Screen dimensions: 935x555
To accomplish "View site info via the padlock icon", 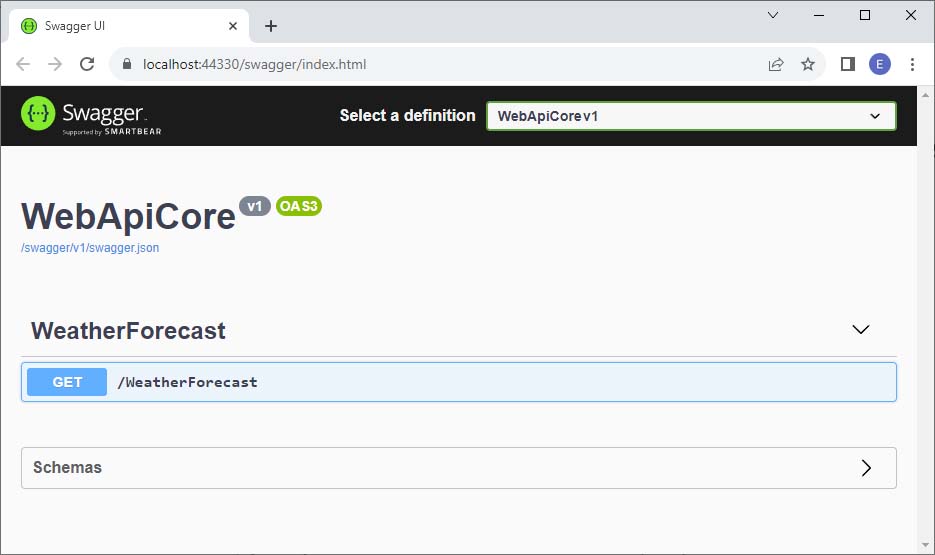I will pyautogui.click(x=127, y=64).
